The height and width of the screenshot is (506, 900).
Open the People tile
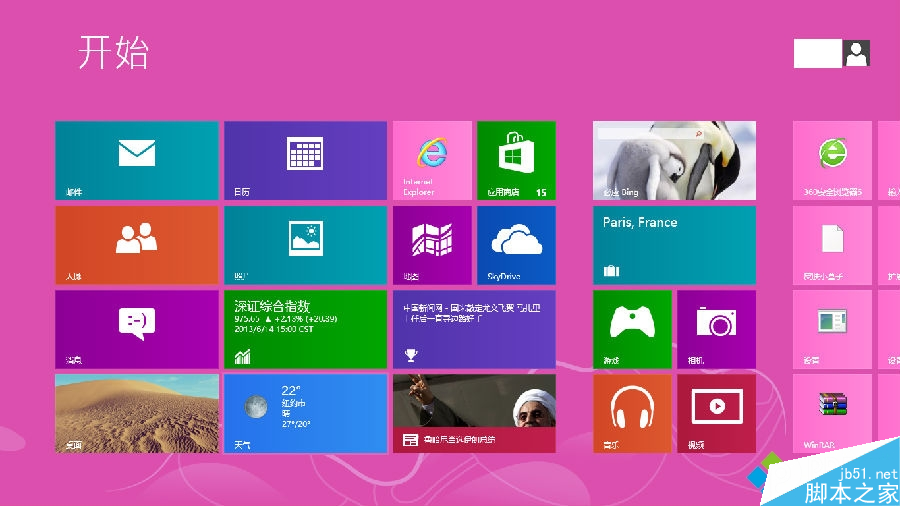(136, 244)
